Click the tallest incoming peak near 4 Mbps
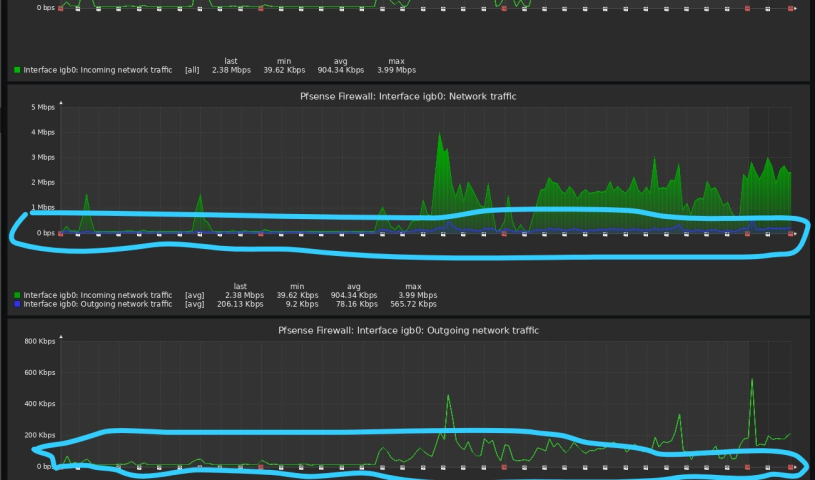The width and height of the screenshot is (815, 480). point(439,135)
